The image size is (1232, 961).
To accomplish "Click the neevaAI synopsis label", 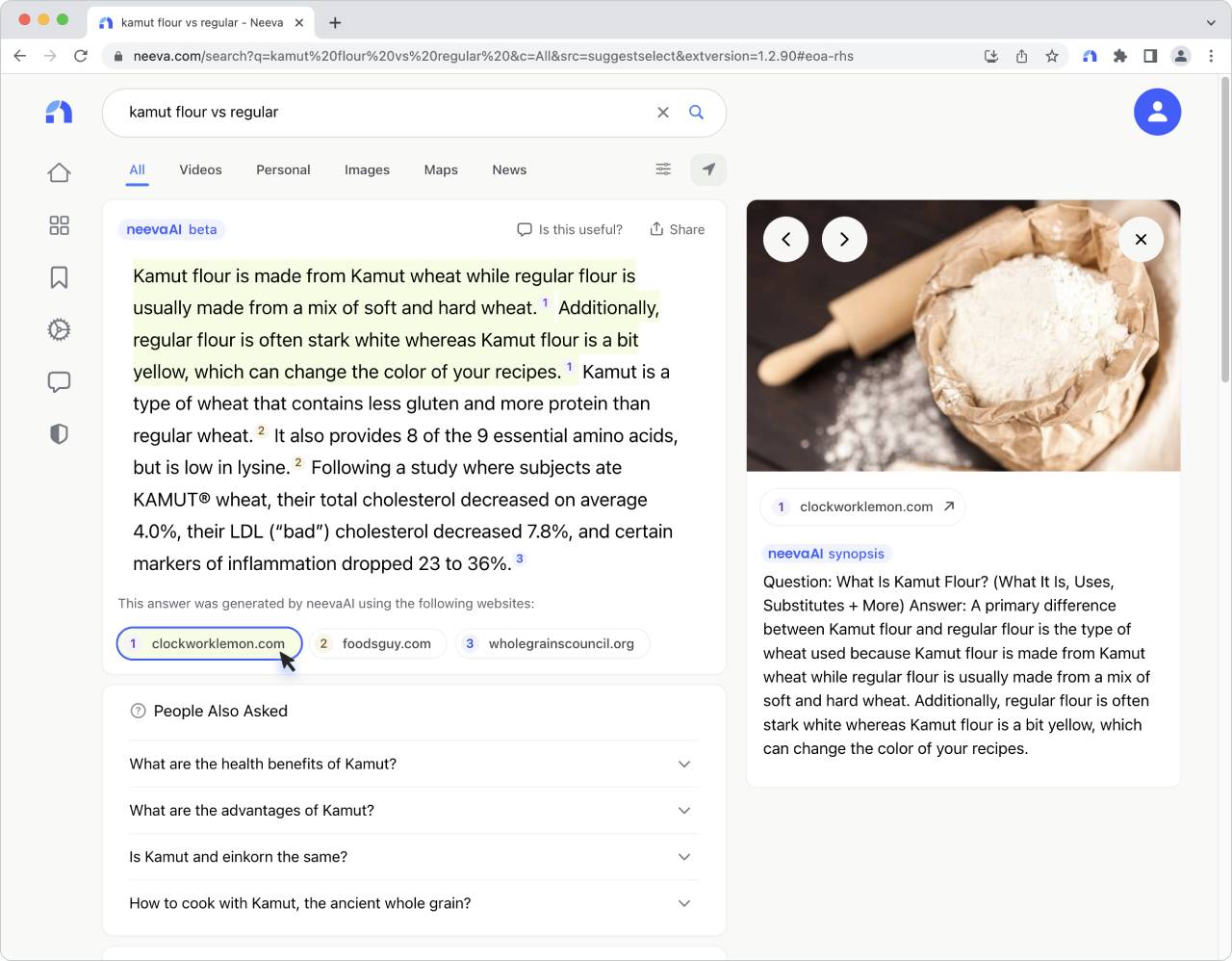I will [x=826, y=554].
